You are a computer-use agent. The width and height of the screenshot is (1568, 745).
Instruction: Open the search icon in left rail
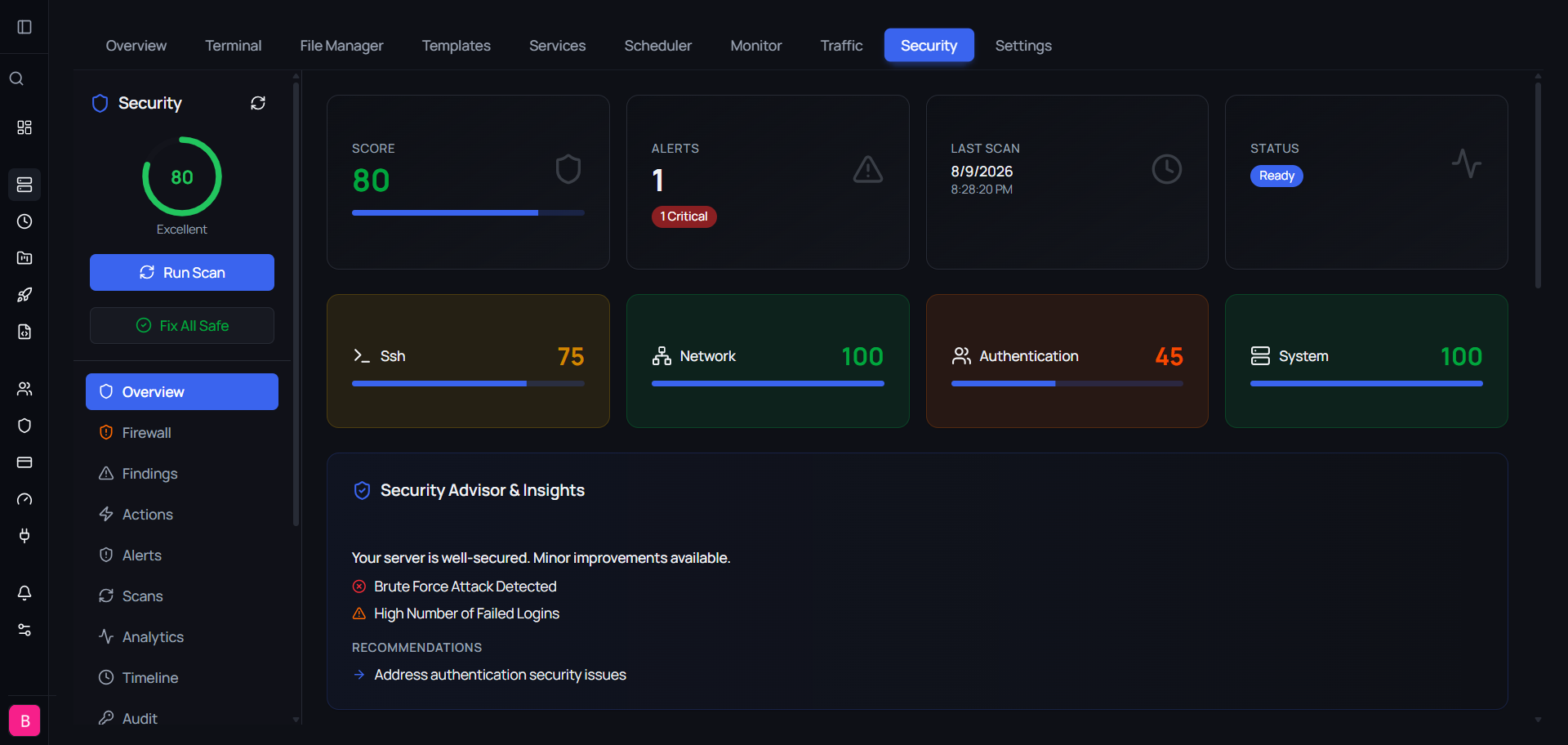pyautogui.click(x=16, y=78)
